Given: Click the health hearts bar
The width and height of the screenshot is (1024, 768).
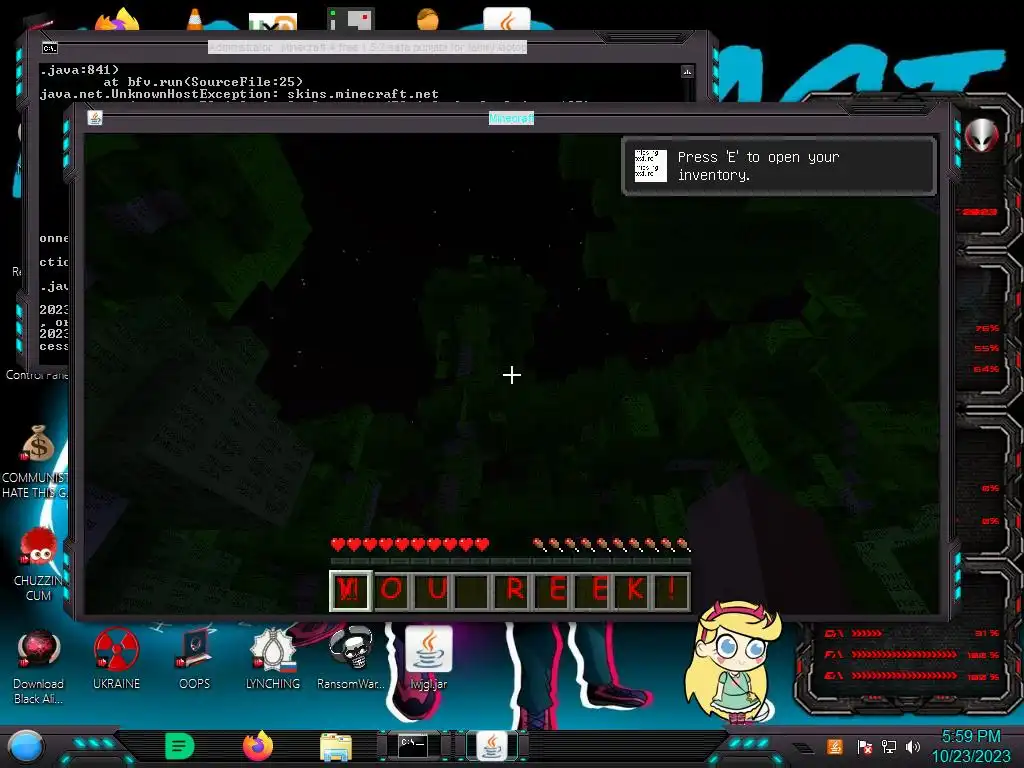Looking at the screenshot, I should point(410,544).
